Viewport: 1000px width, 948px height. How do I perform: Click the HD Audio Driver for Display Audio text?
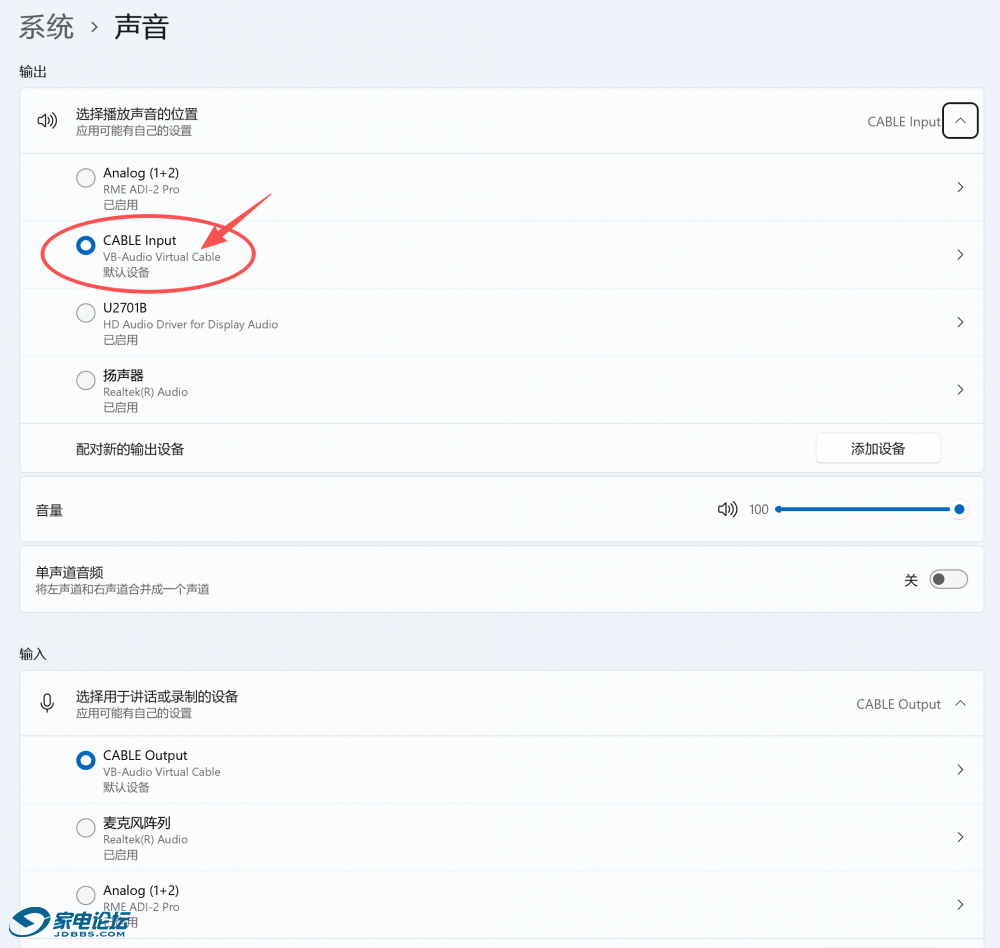tap(191, 324)
